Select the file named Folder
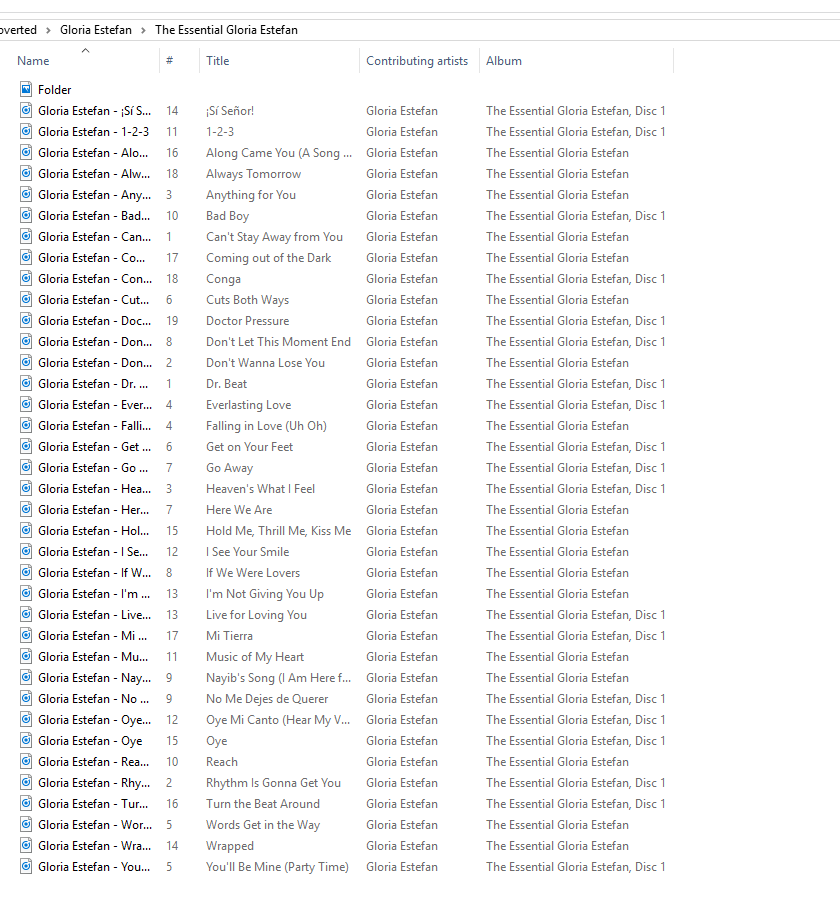 (55, 90)
